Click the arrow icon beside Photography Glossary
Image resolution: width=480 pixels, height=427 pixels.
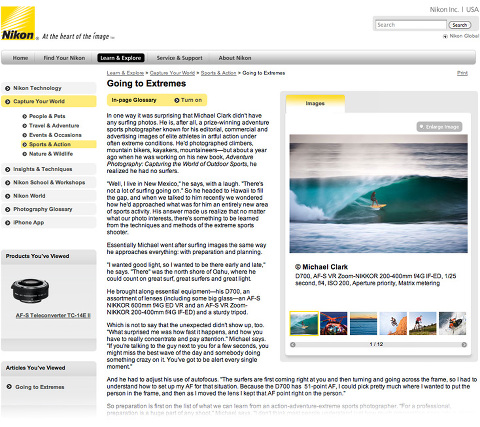point(8,209)
